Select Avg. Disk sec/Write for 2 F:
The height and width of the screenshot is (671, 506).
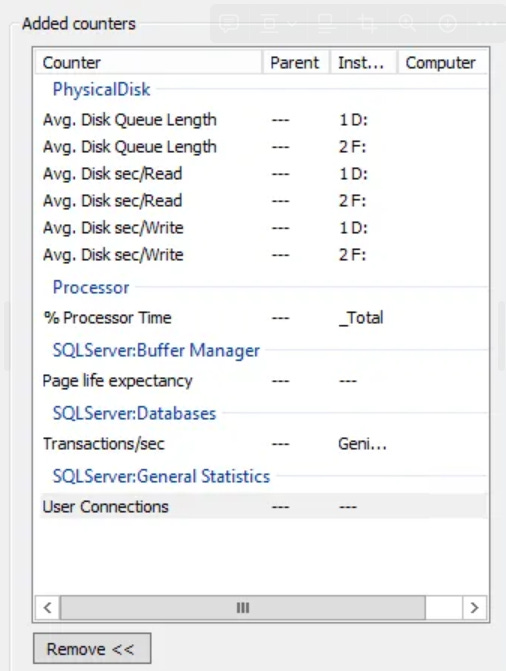(x=263, y=255)
